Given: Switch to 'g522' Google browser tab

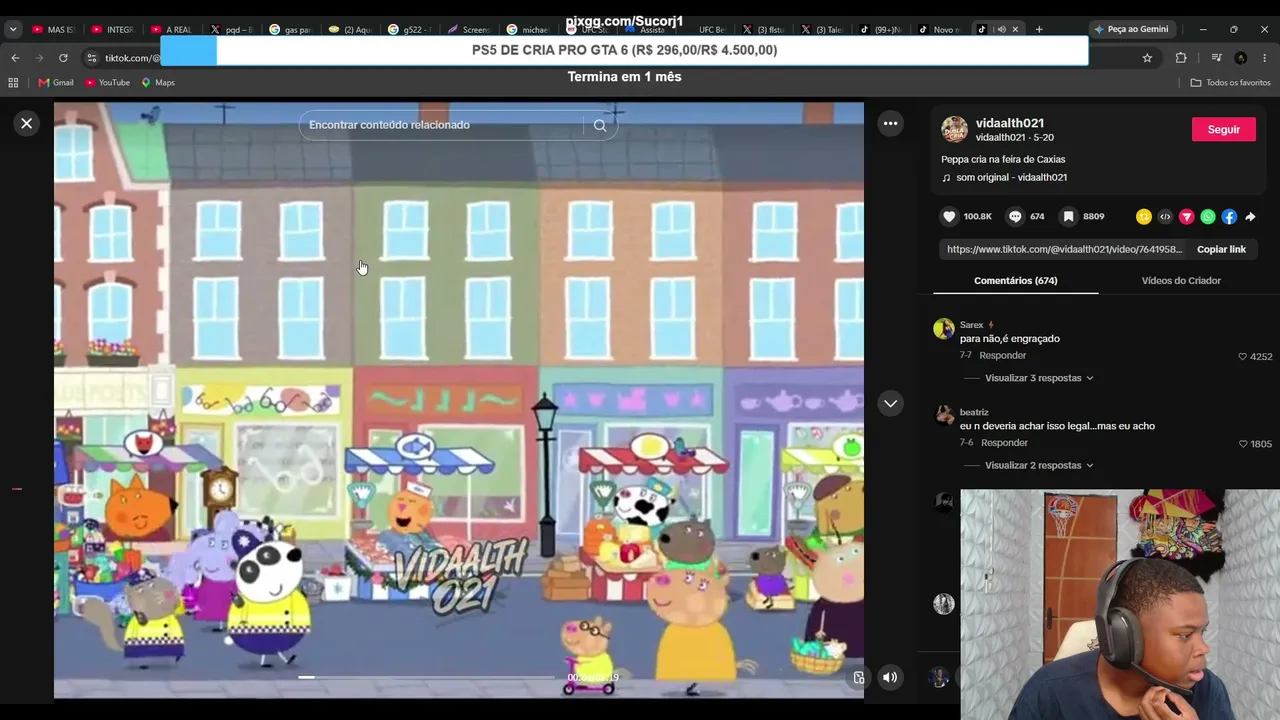Looking at the screenshot, I should tap(410, 29).
